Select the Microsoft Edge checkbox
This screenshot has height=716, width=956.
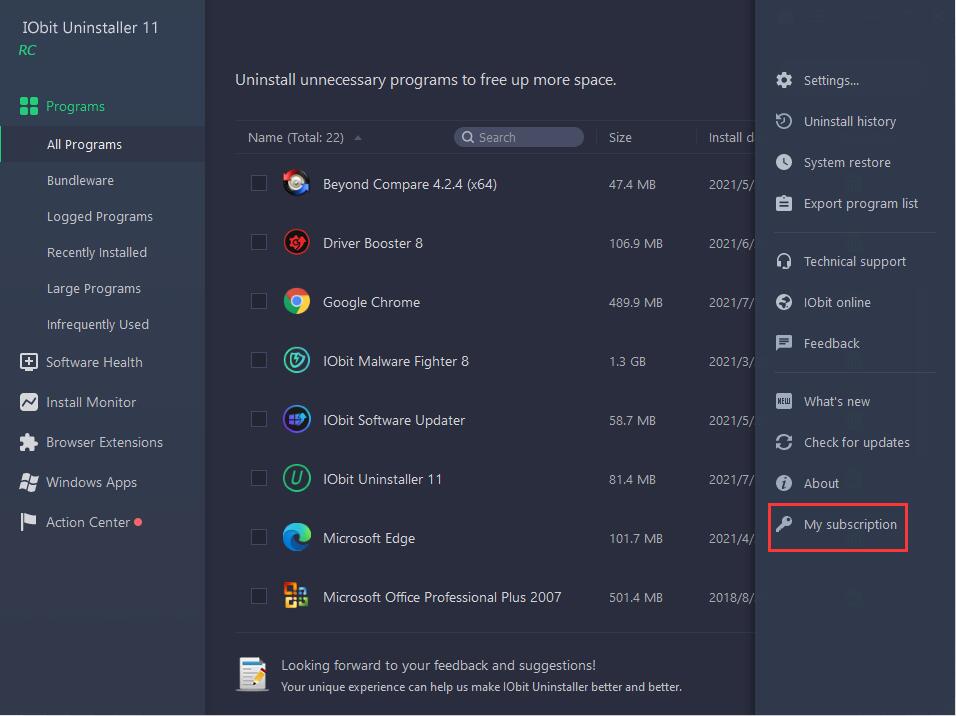click(259, 537)
